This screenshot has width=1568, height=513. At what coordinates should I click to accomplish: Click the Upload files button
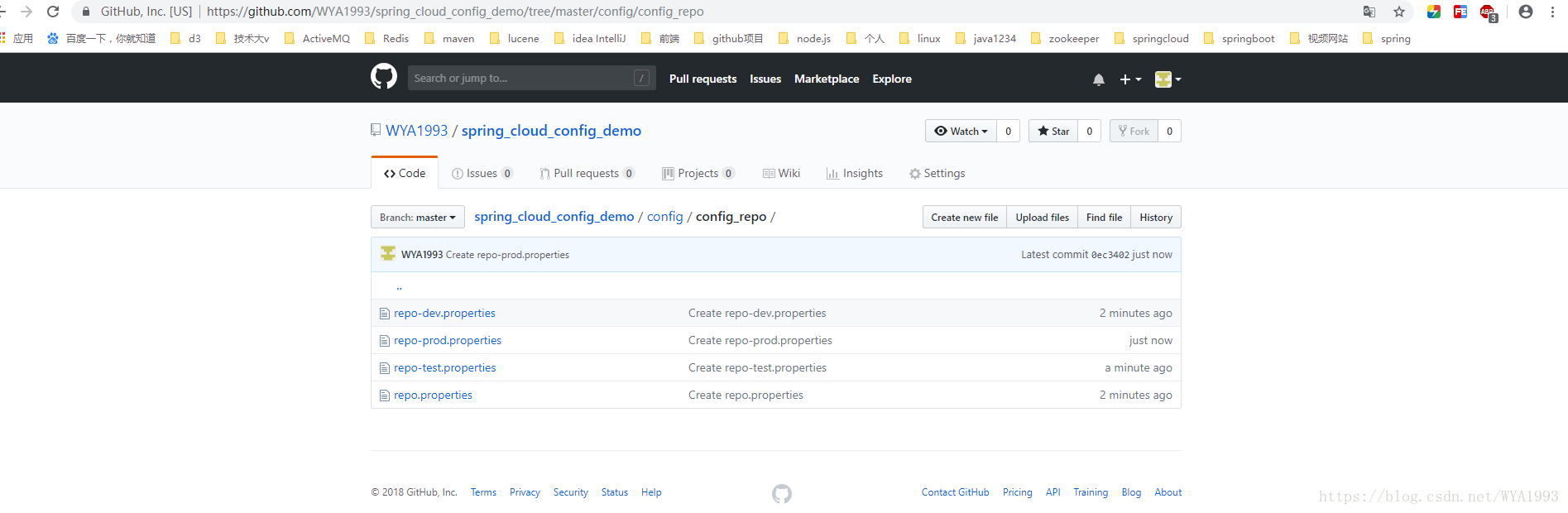(x=1042, y=217)
